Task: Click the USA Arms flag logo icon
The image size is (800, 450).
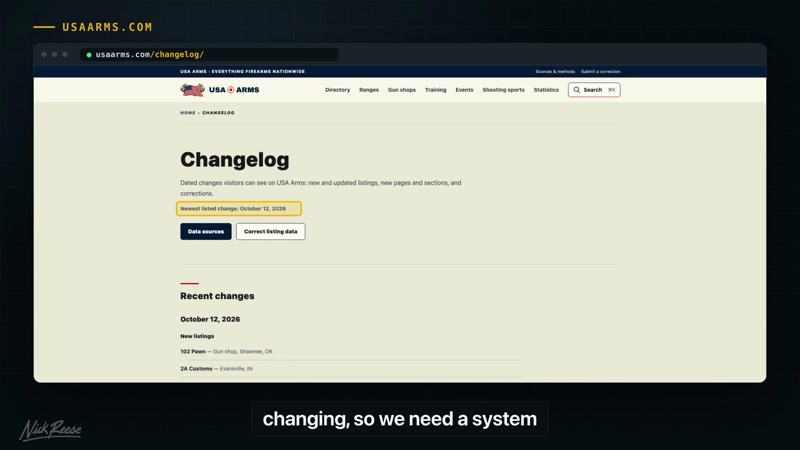Action: tap(192, 90)
